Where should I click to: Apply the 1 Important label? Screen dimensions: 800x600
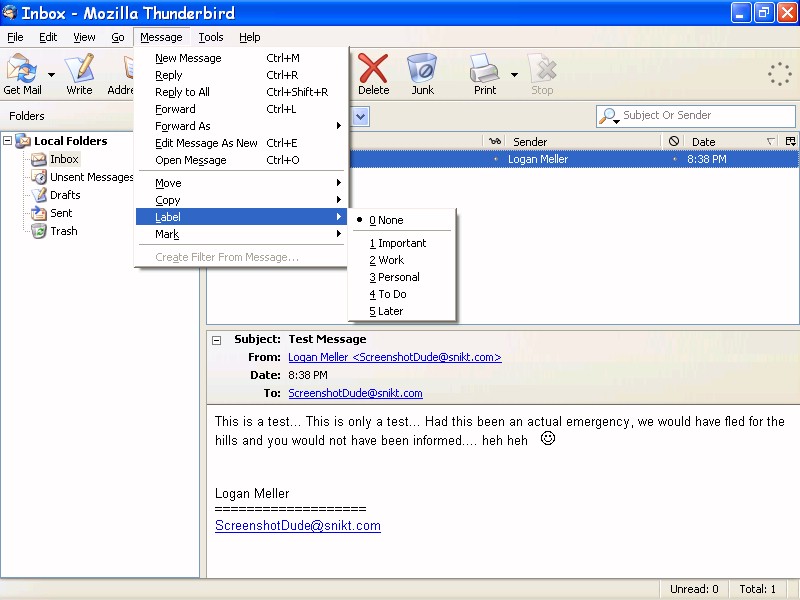click(402, 243)
